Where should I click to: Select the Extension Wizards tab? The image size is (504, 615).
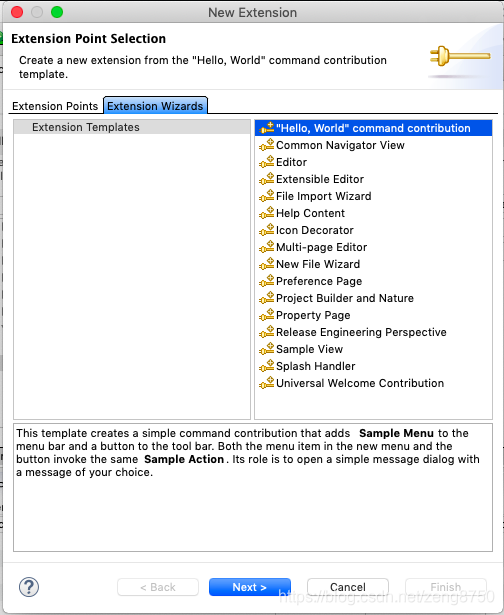pyautogui.click(x=155, y=106)
